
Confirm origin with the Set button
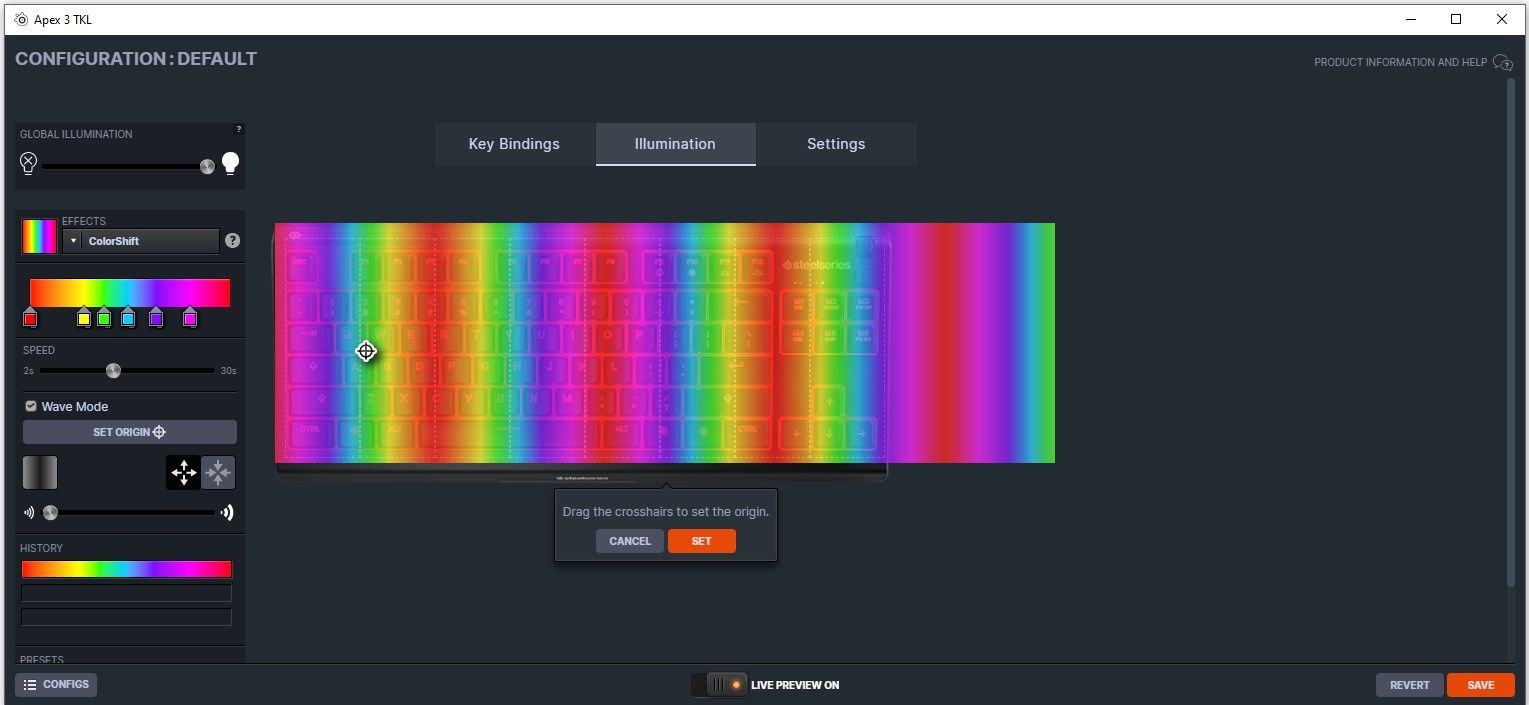[701, 541]
